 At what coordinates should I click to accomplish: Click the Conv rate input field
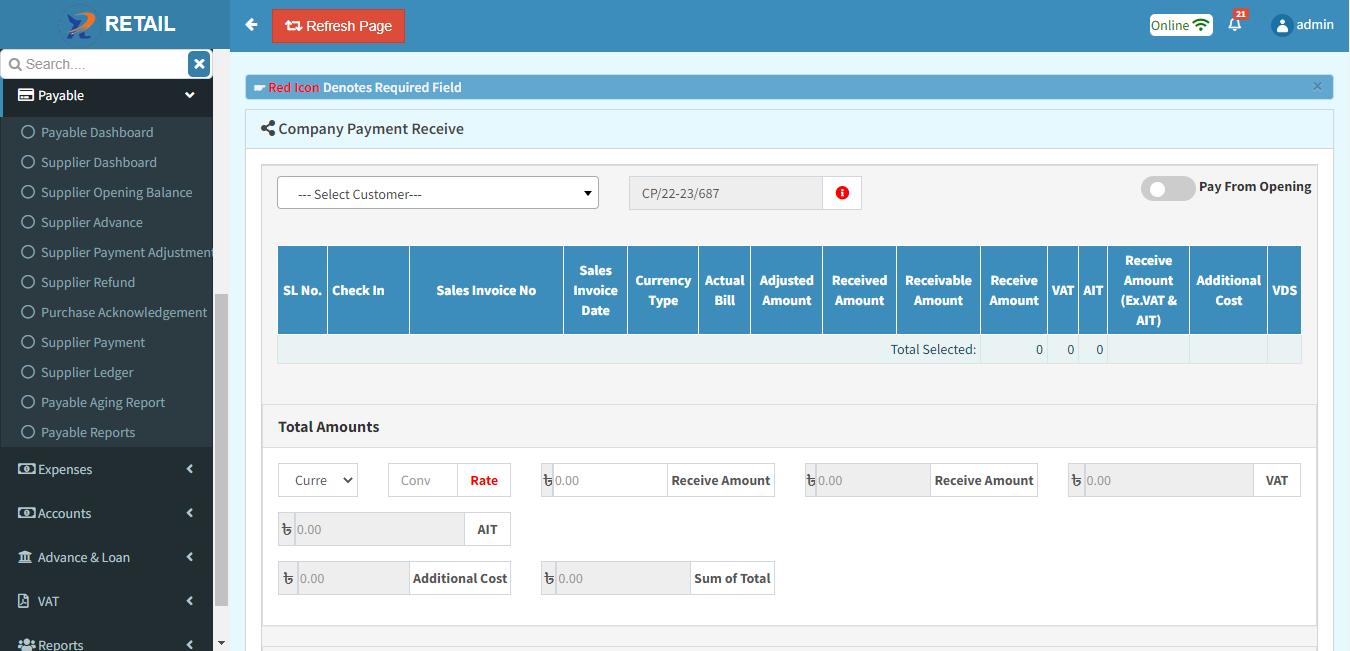422,480
